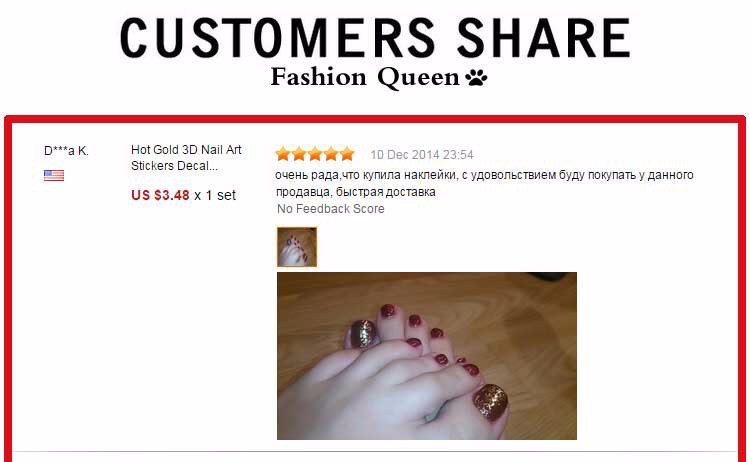
Task: Click reviewer name D***a K.
Action: point(66,151)
